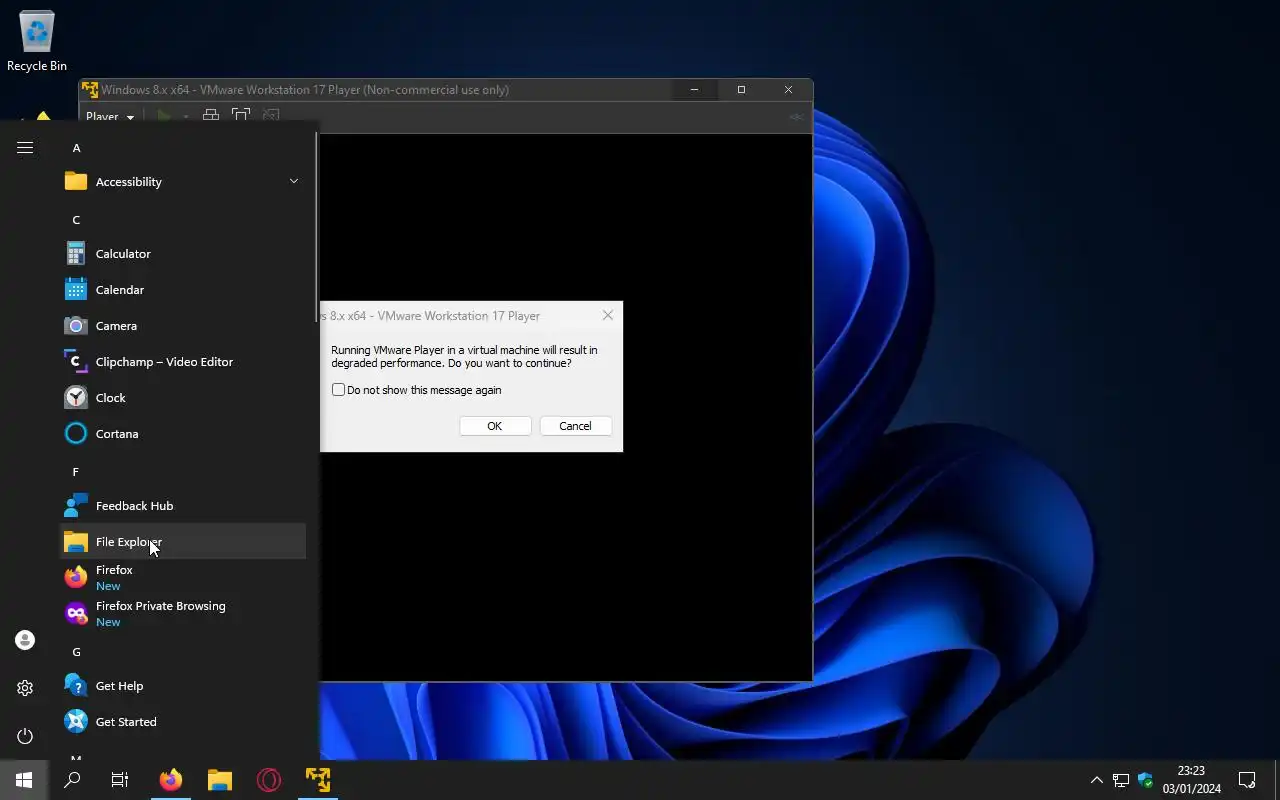Launch Firefox from the Start menu list
The width and height of the screenshot is (1280, 800).
pos(183,578)
